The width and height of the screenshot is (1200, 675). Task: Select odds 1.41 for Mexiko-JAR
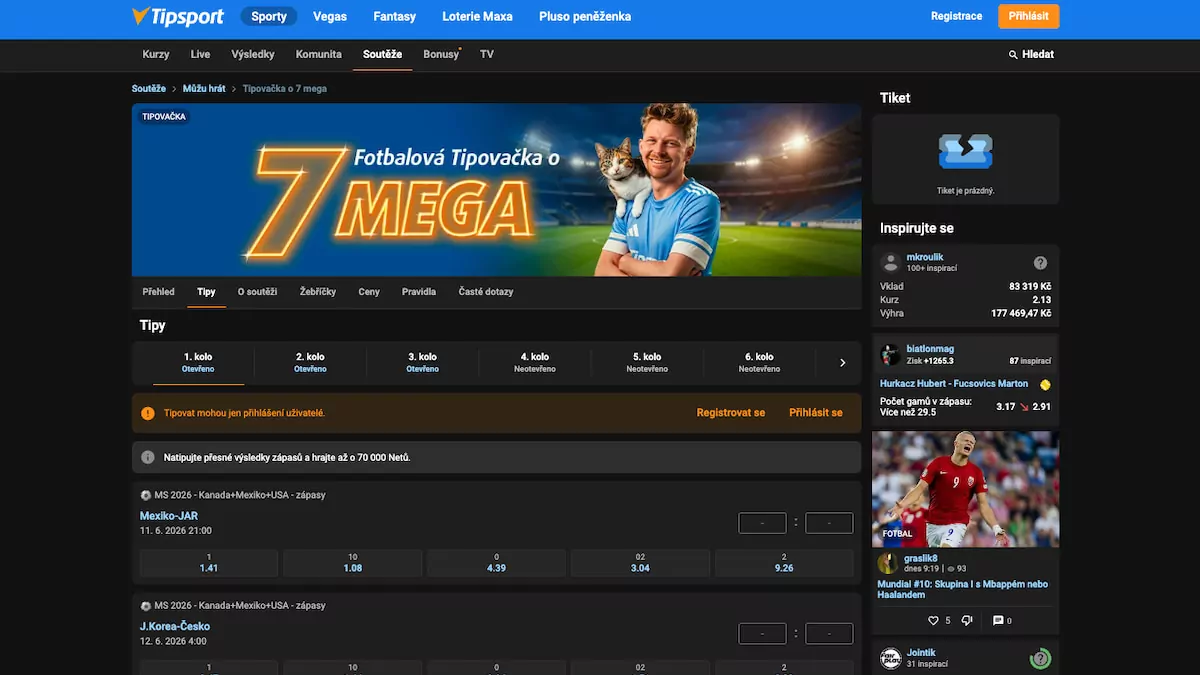click(209, 563)
